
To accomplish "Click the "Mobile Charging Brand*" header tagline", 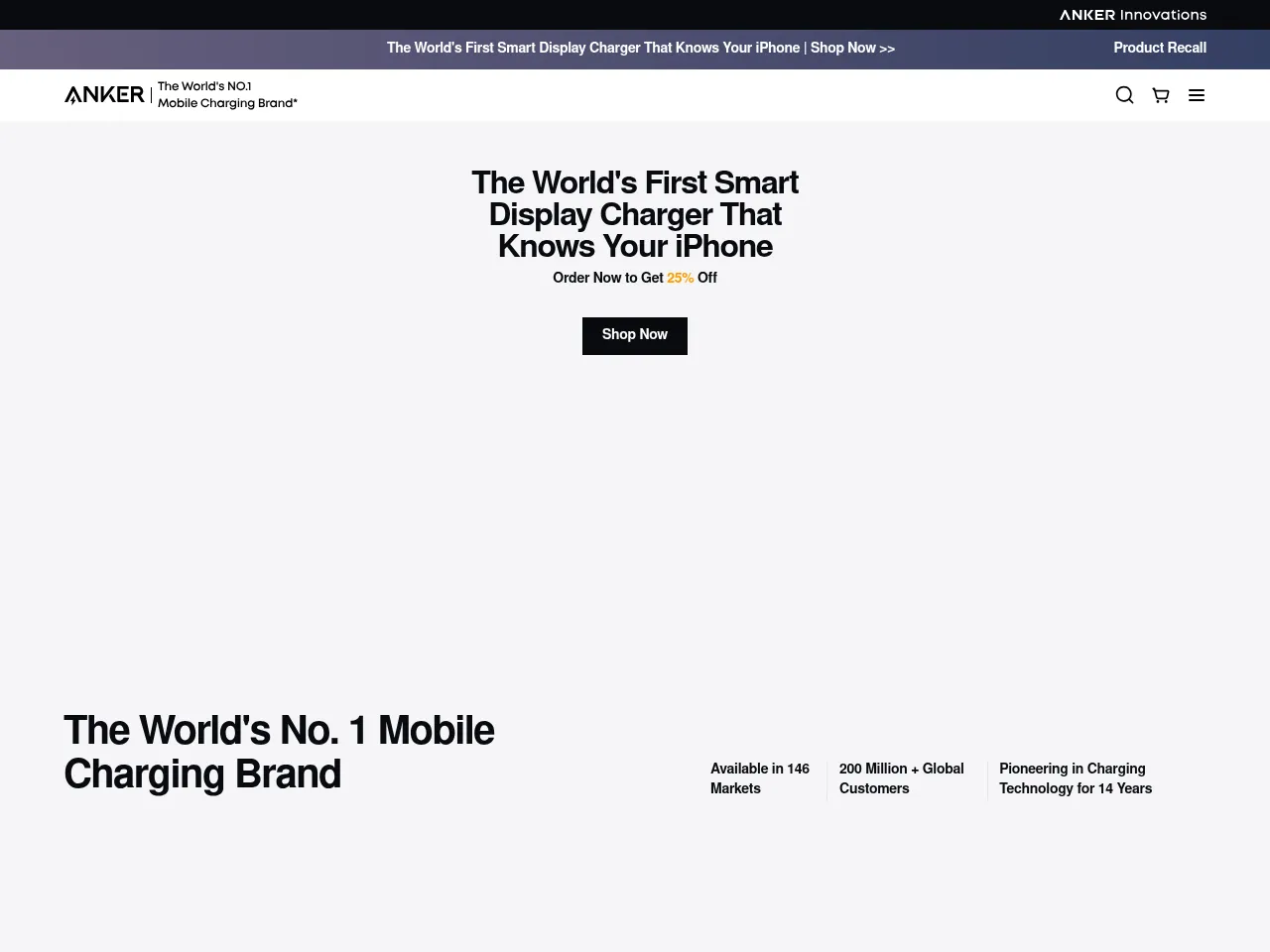I will (x=227, y=103).
